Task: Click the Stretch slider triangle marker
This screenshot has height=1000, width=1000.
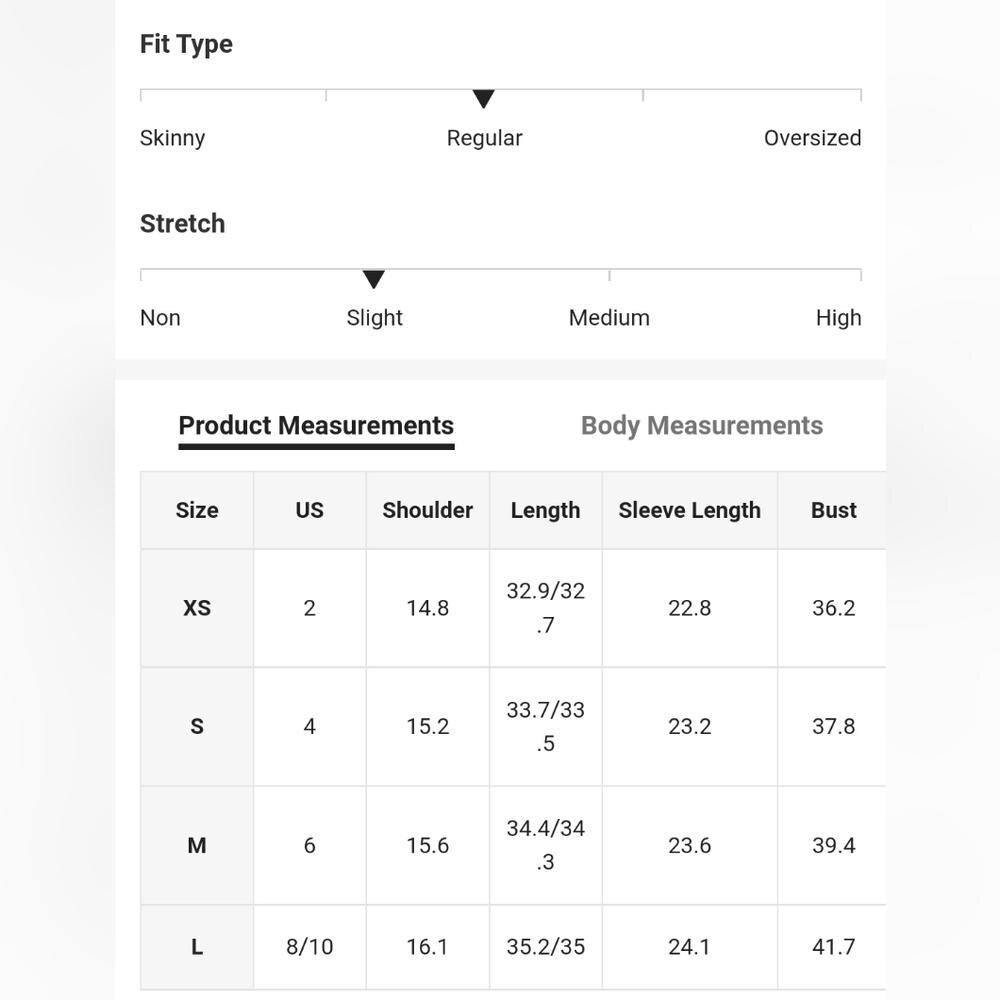Action: [374, 279]
